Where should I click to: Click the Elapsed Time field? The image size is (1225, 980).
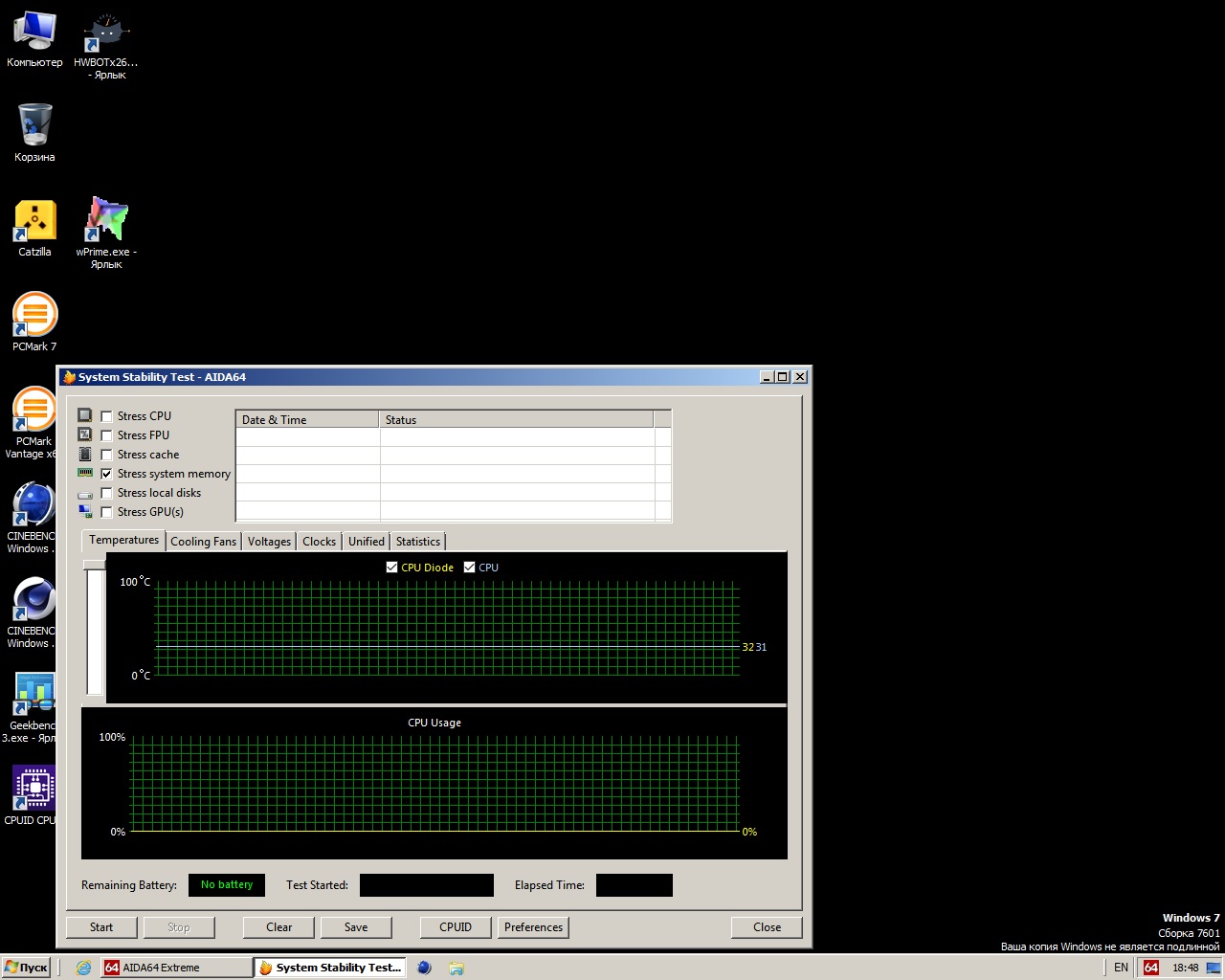pyautogui.click(x=635, y=885)
